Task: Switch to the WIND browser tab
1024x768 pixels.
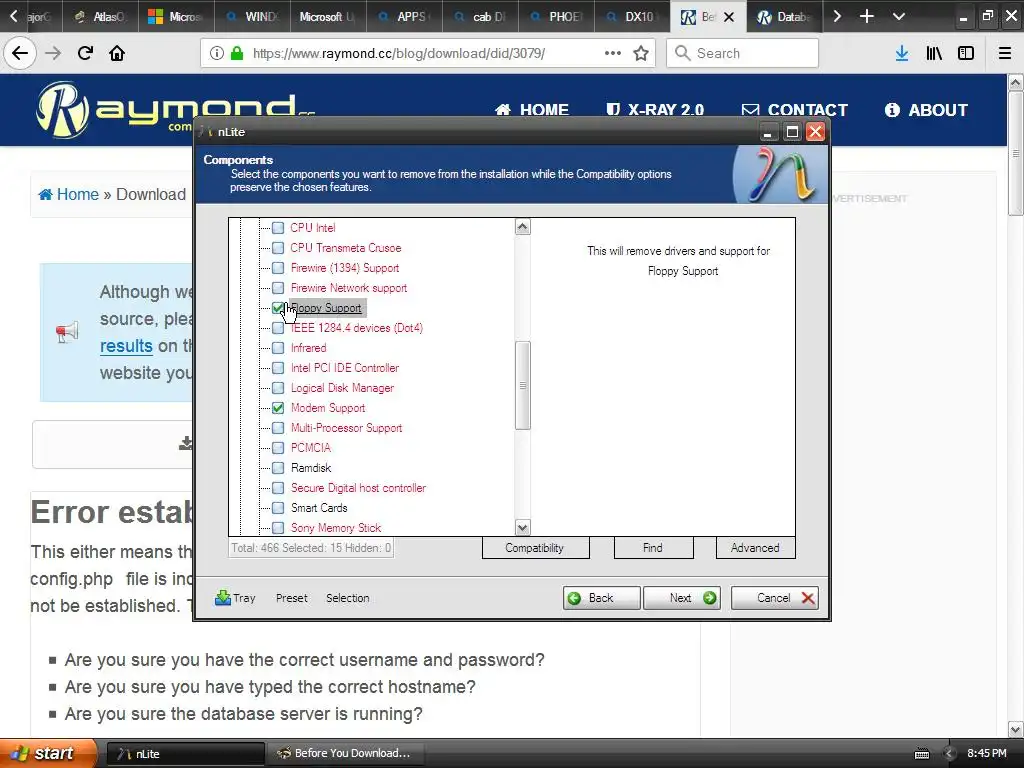Action: click(x=252, y=16)
